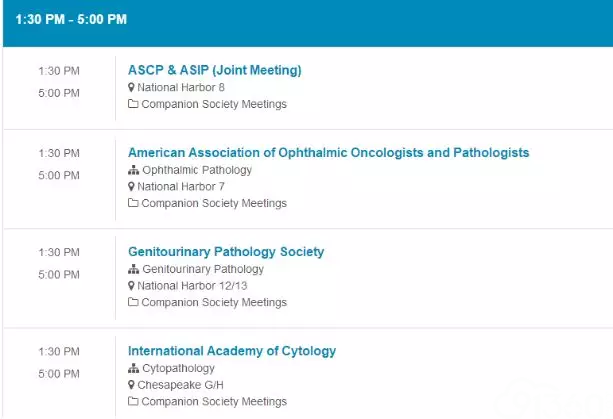The width and height of the screenshot is (613, 419).
Task: Click the location pin beside National Harbor 12/13
Action: click(x=131, y=286)
